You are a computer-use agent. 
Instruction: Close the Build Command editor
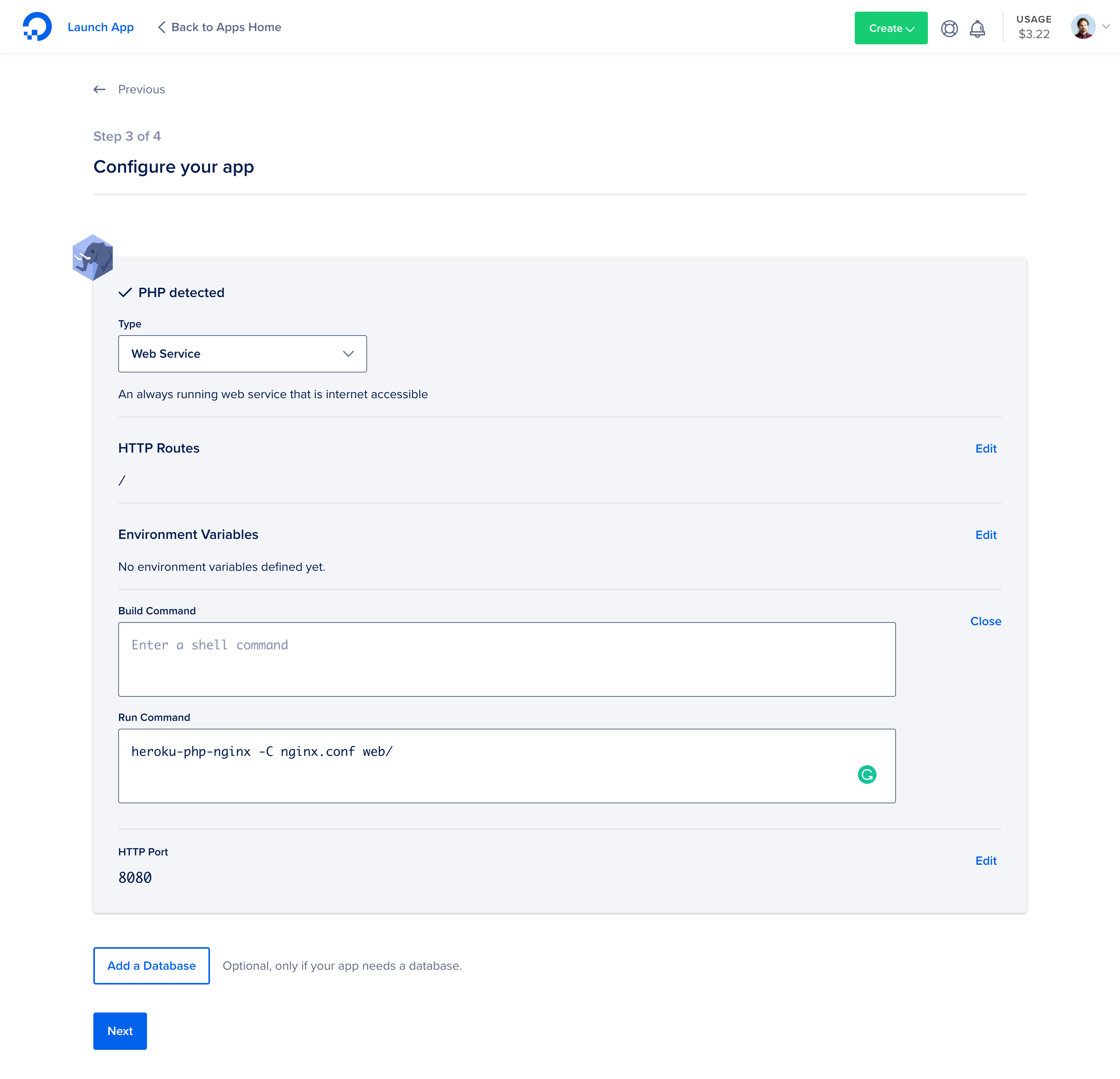(985, 621)
